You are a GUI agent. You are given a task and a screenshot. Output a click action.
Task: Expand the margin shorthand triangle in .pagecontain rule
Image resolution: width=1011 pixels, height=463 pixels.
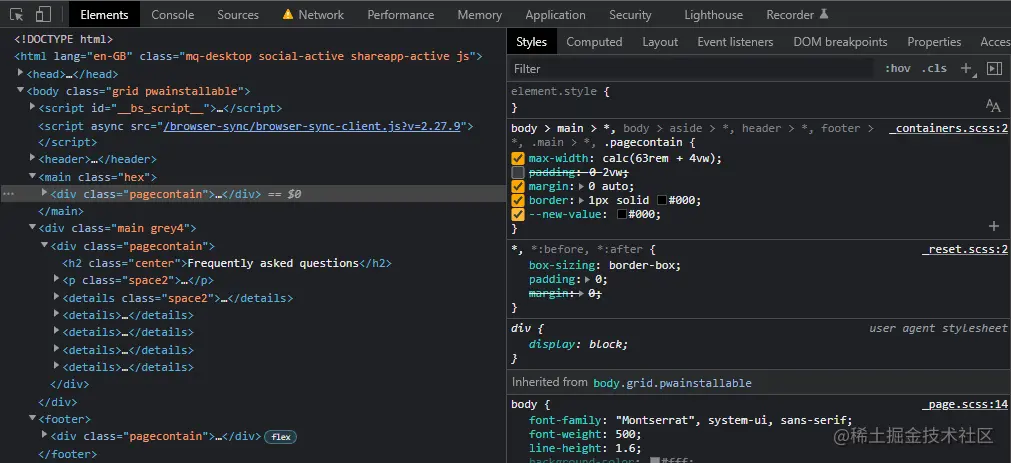582,186
